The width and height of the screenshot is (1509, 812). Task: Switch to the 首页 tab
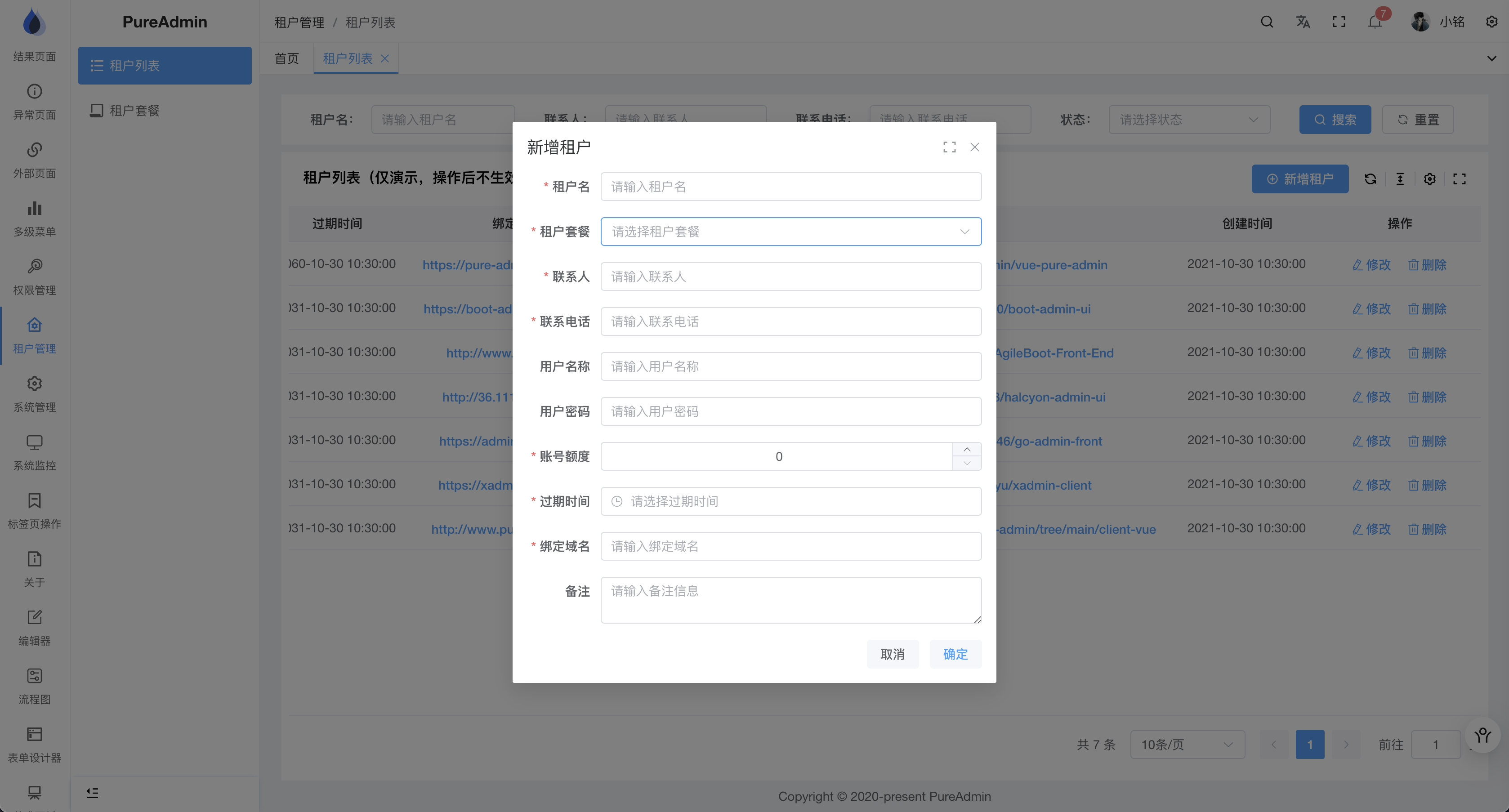tap(286, 58)
